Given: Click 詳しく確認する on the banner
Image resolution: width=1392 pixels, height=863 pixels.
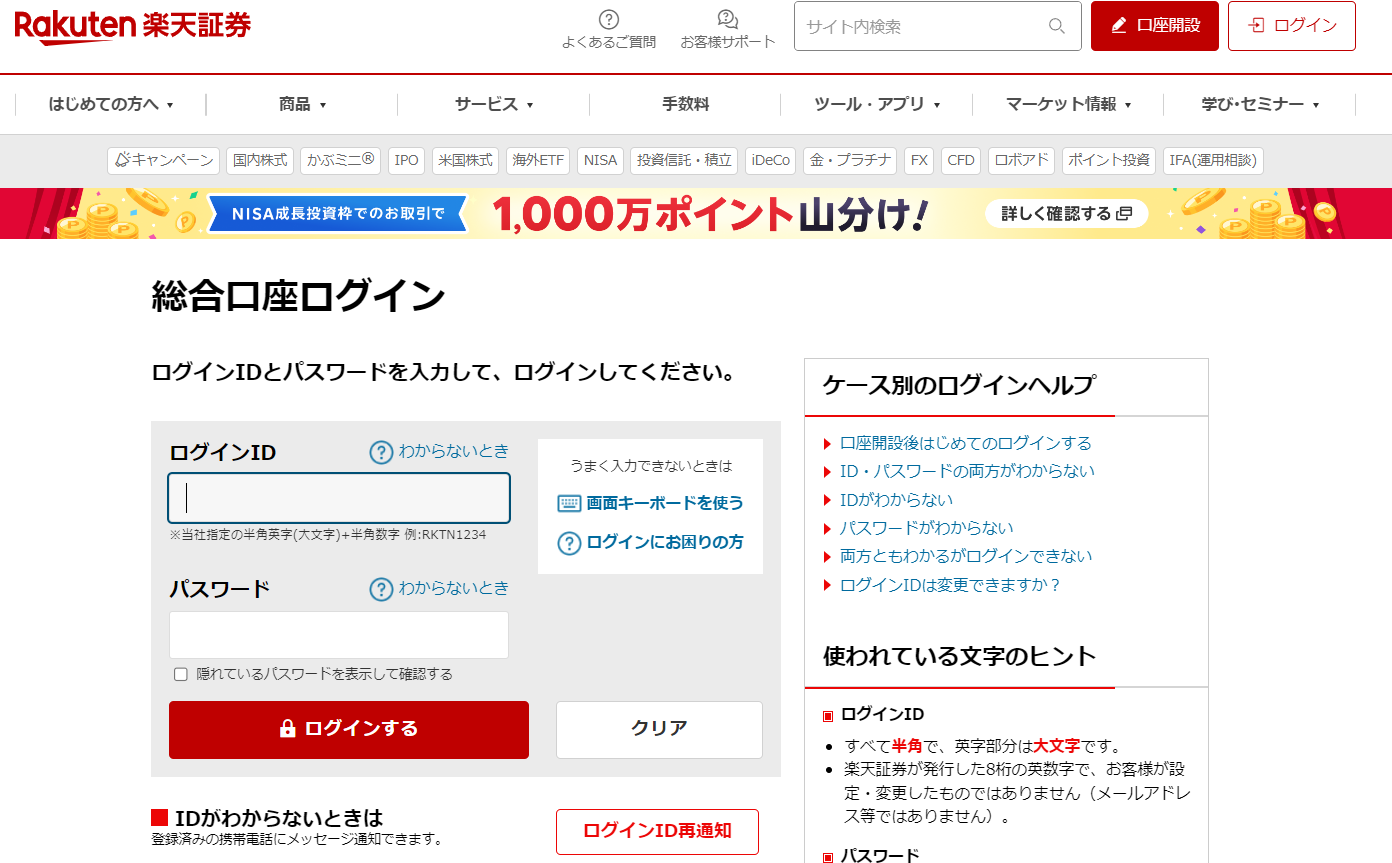Looking at the screenshot, I should click(1066, 214).
